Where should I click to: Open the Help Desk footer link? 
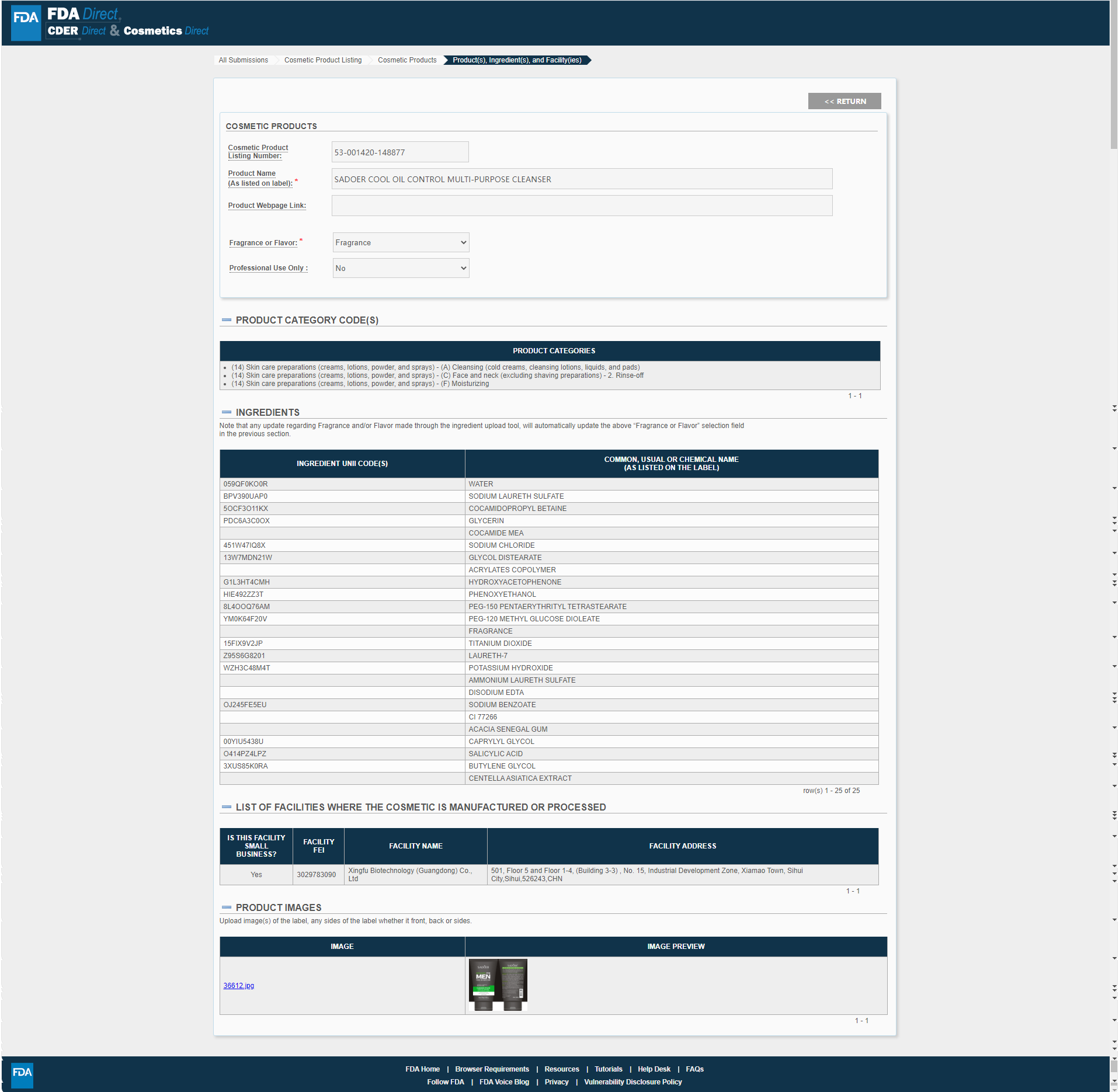pyautogui.click(x=654, y=1069)
